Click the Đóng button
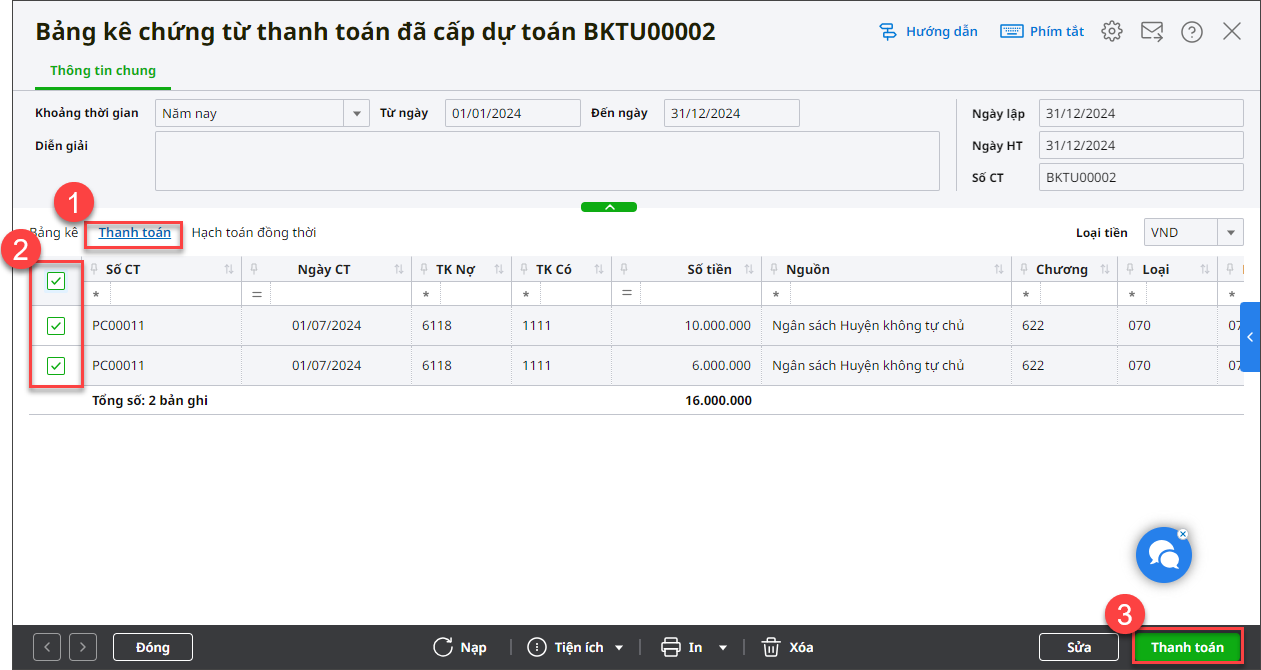Screen dimensions: 1261x670 pos(153,647)
